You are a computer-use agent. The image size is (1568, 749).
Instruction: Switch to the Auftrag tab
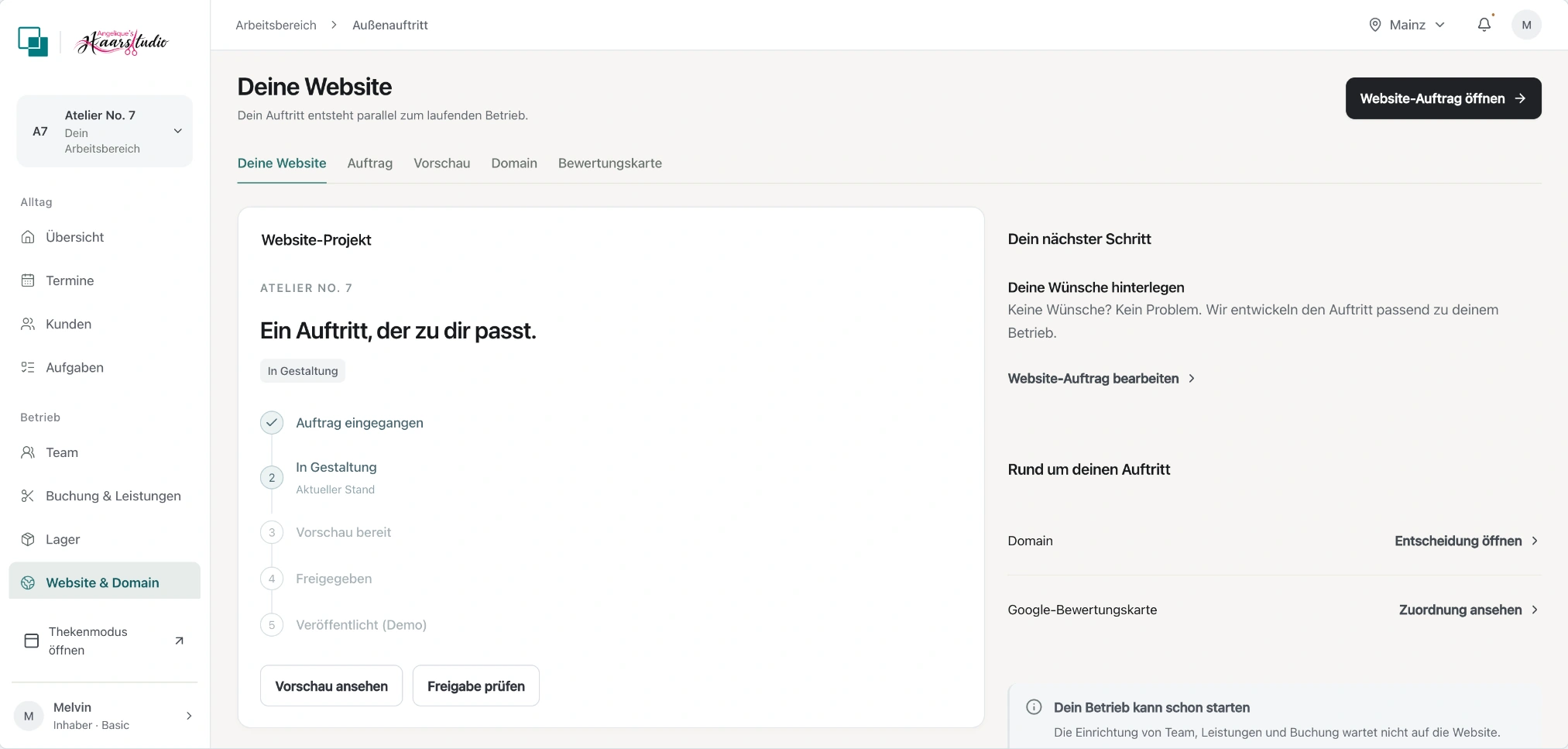coord(369,163)
